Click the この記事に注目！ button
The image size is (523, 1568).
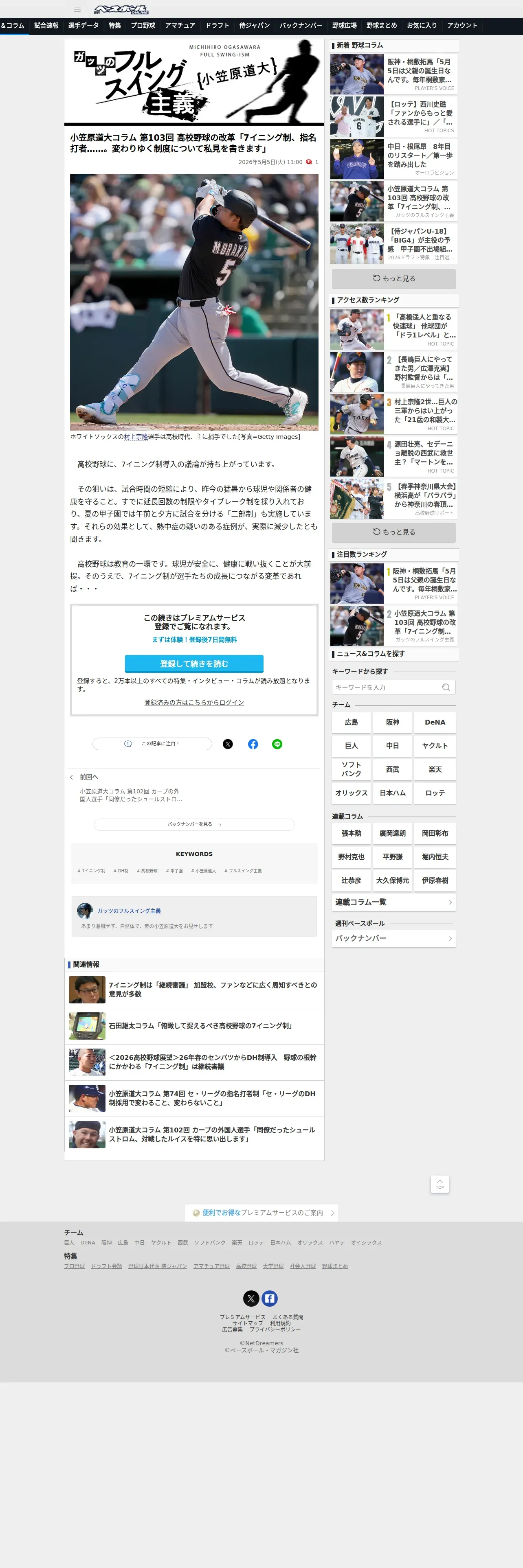(x=152, y=744)
